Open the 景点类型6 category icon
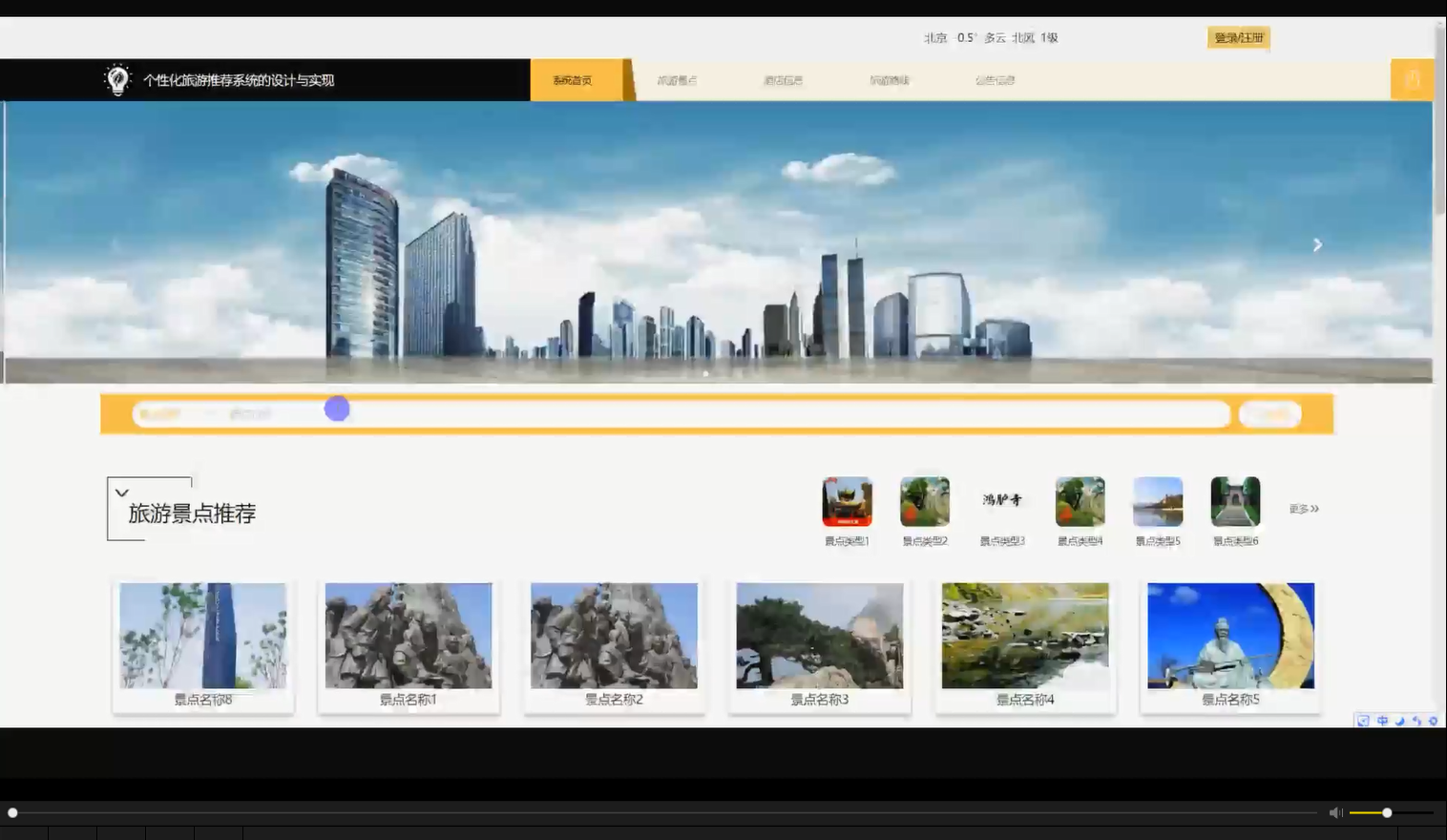Viewport: 1447px width, 840px height. pyautogui.click(x=1235, y=502)
